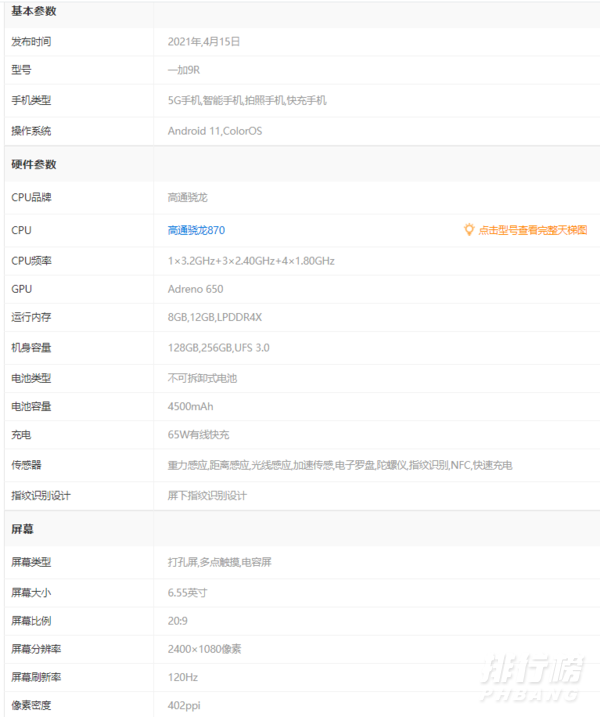The width and height of the screenshot is (600, 717).
Task: Select the 不可拆卸式电池 value
Action: (x=202, y=378)
